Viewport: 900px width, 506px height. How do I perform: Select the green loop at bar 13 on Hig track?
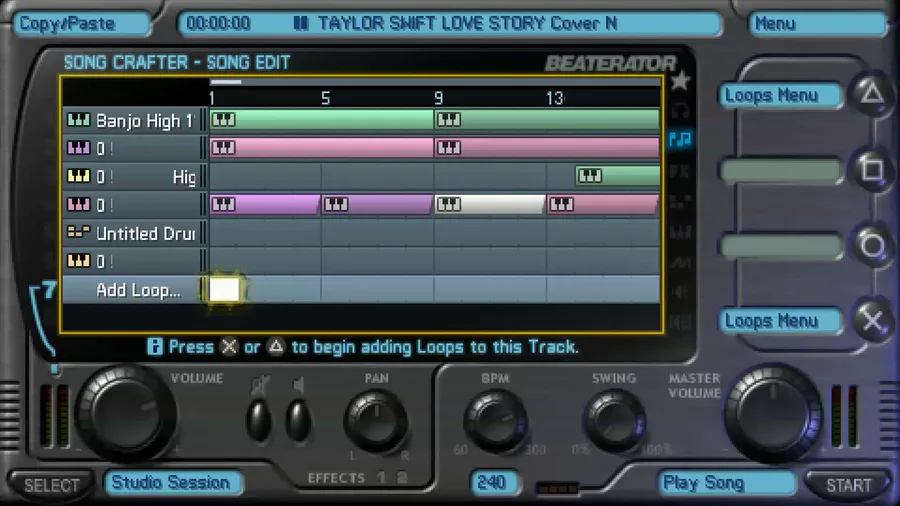[618, 176]
